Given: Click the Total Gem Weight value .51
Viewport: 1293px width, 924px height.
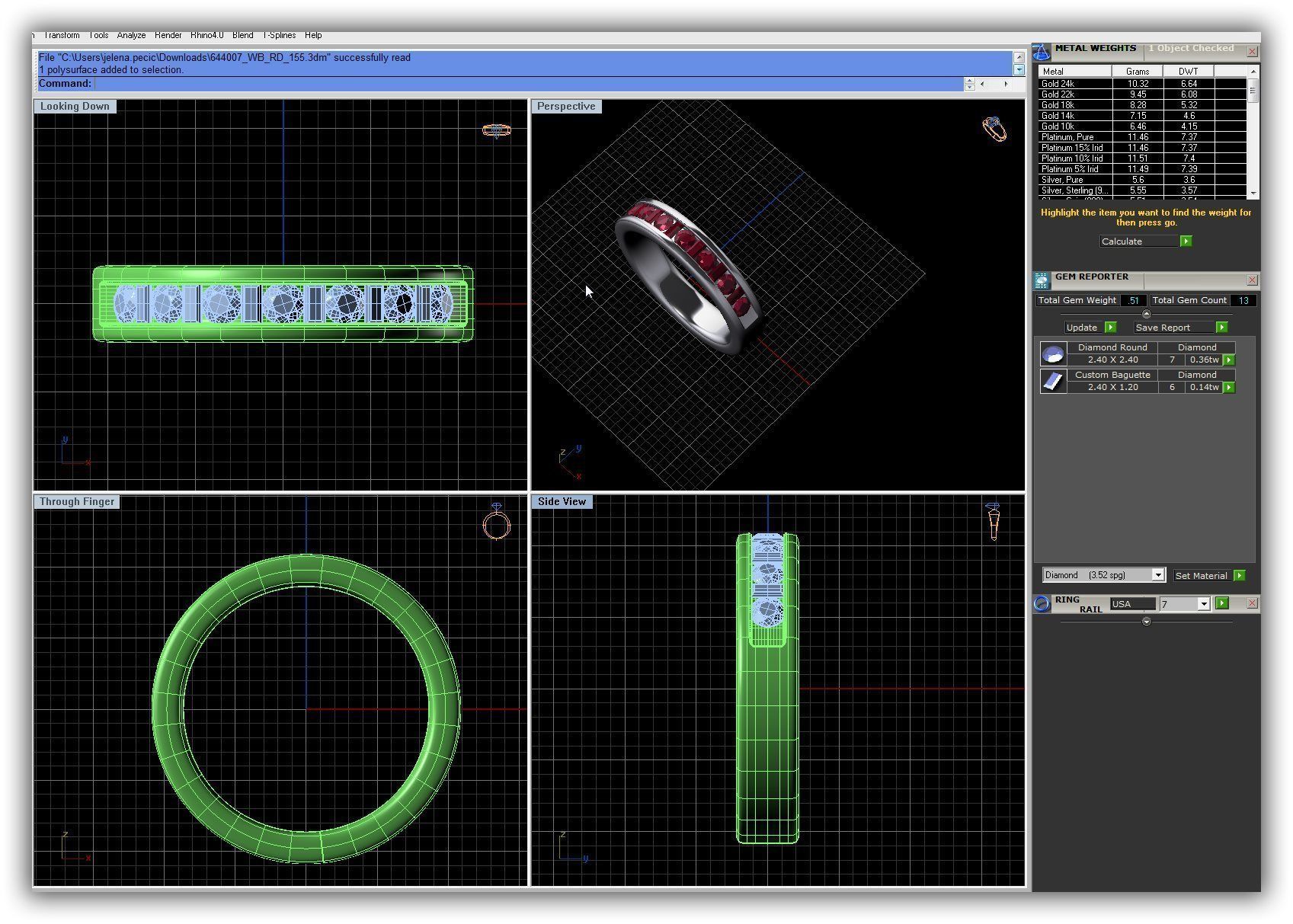Looking at the screenshot, I should (1133, 301).
